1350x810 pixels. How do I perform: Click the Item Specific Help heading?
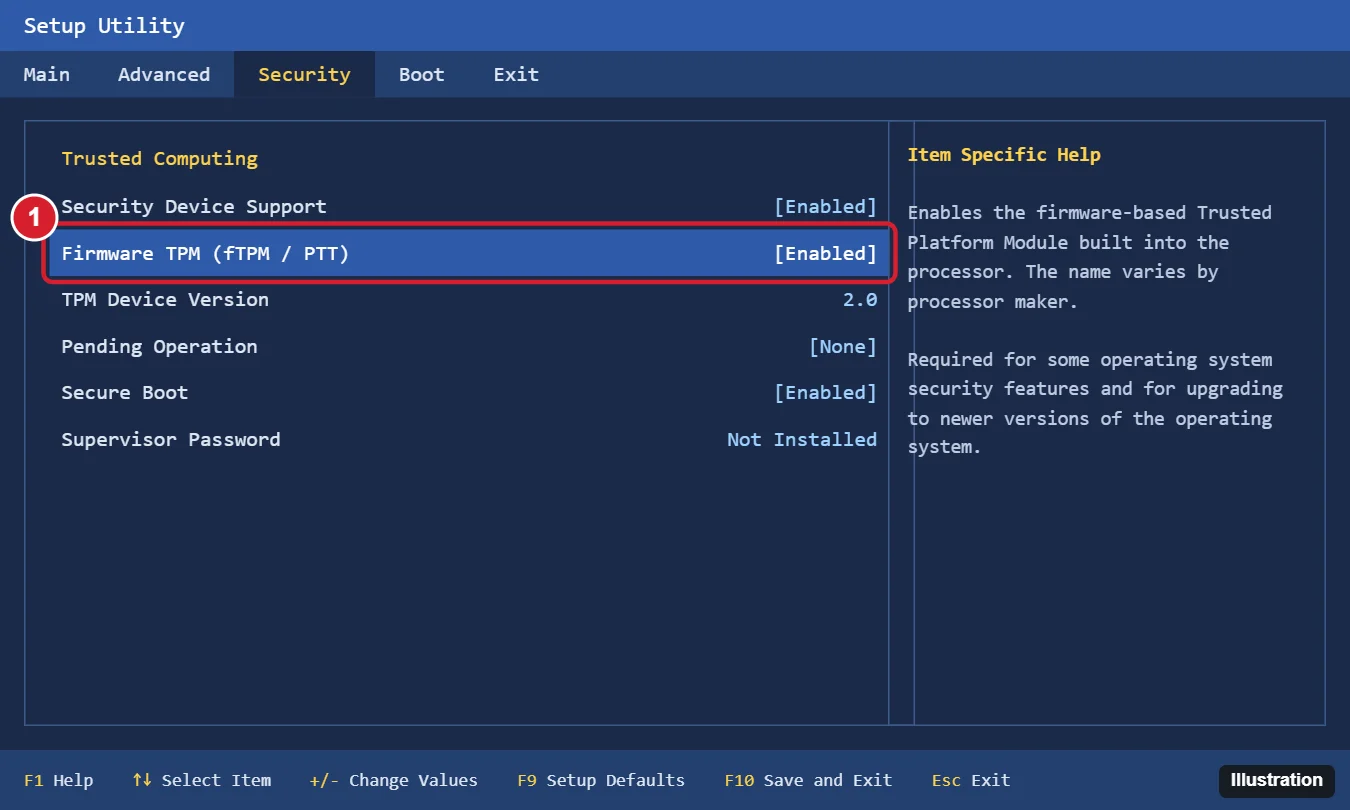click(x=1004, y=155)
